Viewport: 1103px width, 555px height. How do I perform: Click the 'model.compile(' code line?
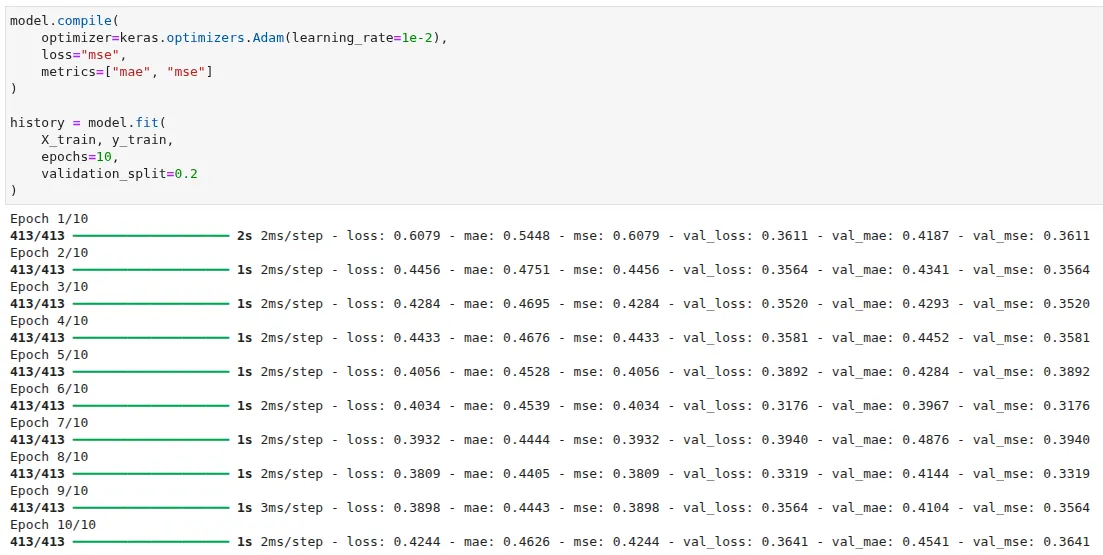[65, 21]
